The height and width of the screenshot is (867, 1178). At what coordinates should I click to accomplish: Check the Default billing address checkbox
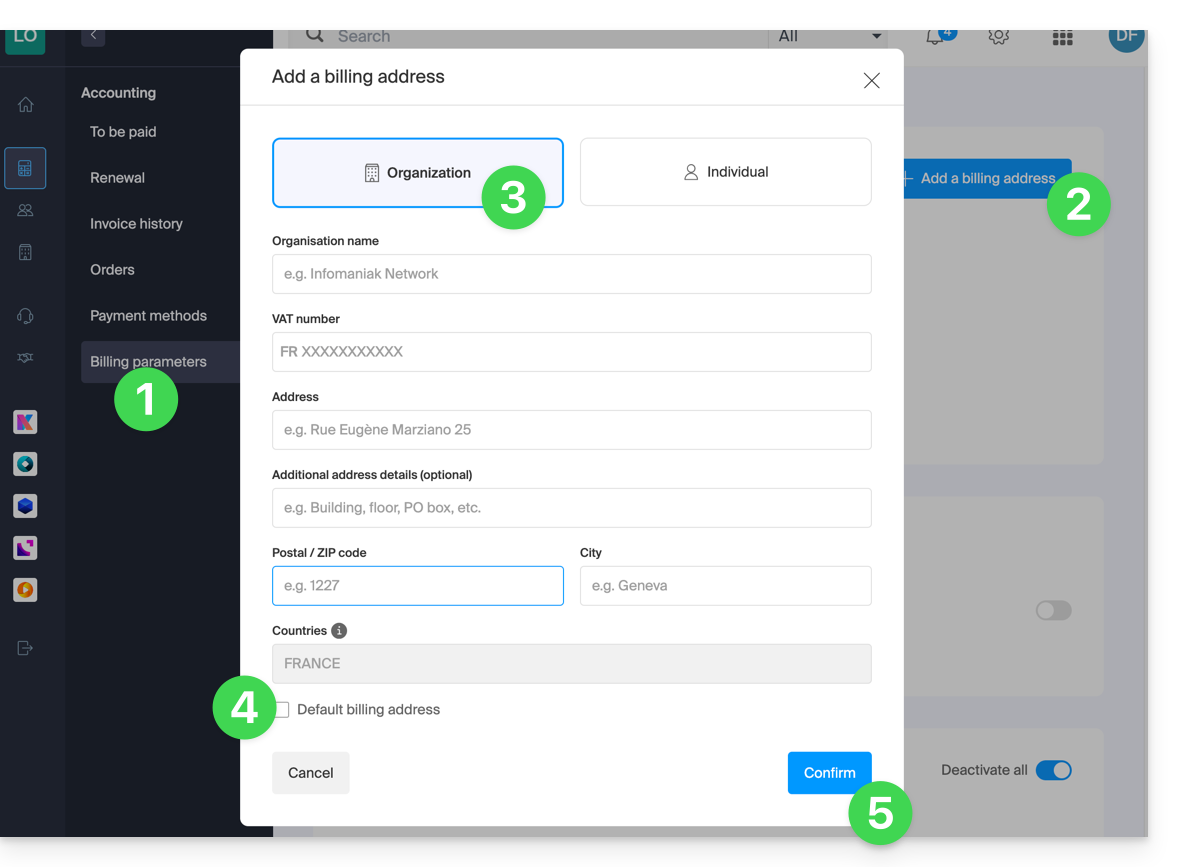pos(282,710)
